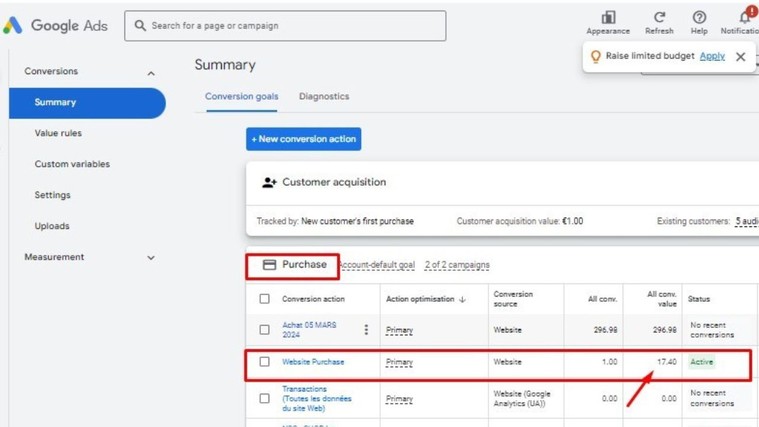The image size is (759, 427).
Task: Switch to the Conversion goals tab
Action: 242,96
